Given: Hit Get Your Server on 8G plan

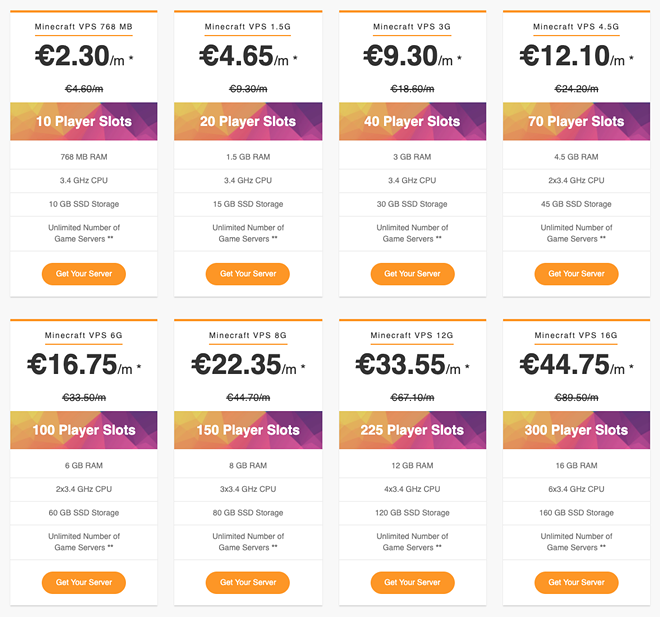Looking at the screenshot, I should tap(248, 582).
